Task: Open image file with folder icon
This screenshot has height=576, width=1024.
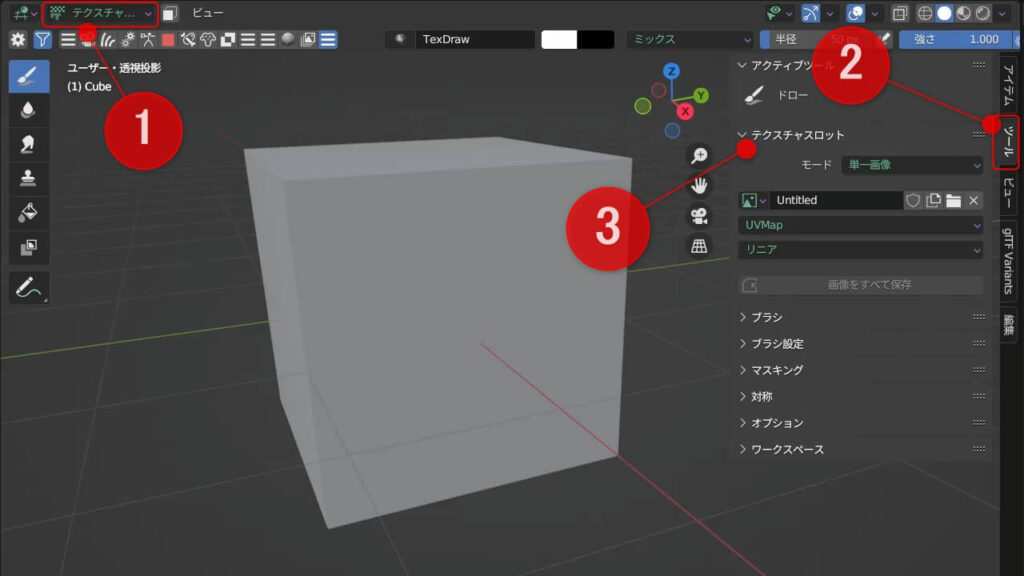Action: point(953,200)
